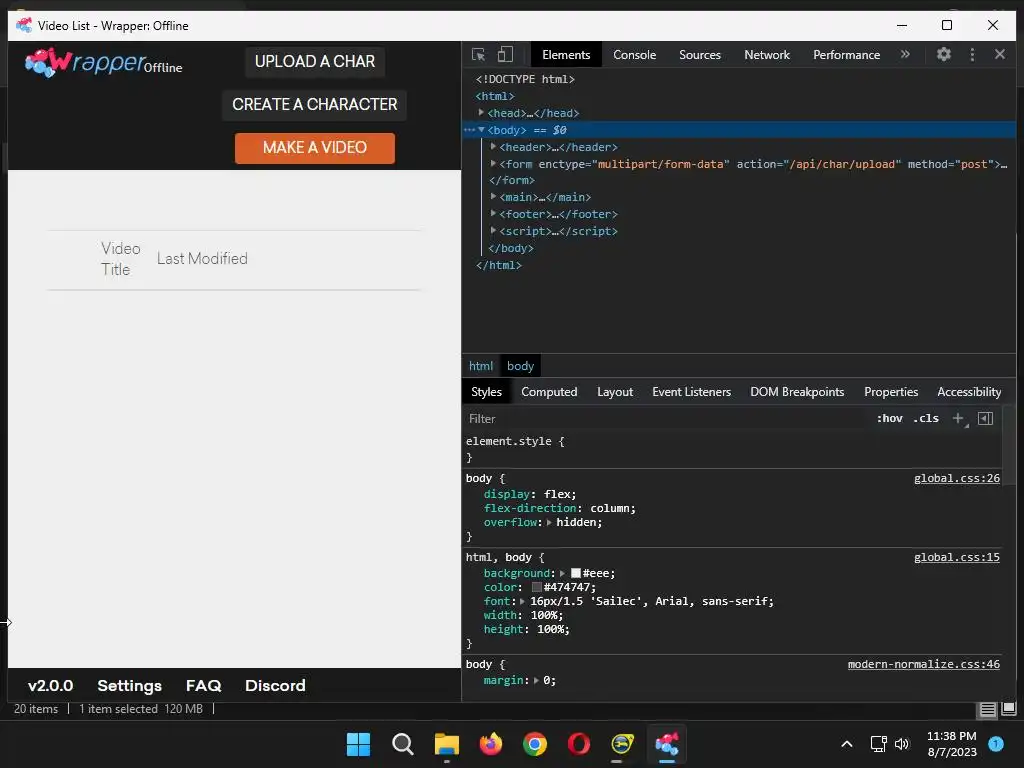The image size is (1024, 768).
Task: Open DevTools three-dot options menu
Action: coord(972,54)
